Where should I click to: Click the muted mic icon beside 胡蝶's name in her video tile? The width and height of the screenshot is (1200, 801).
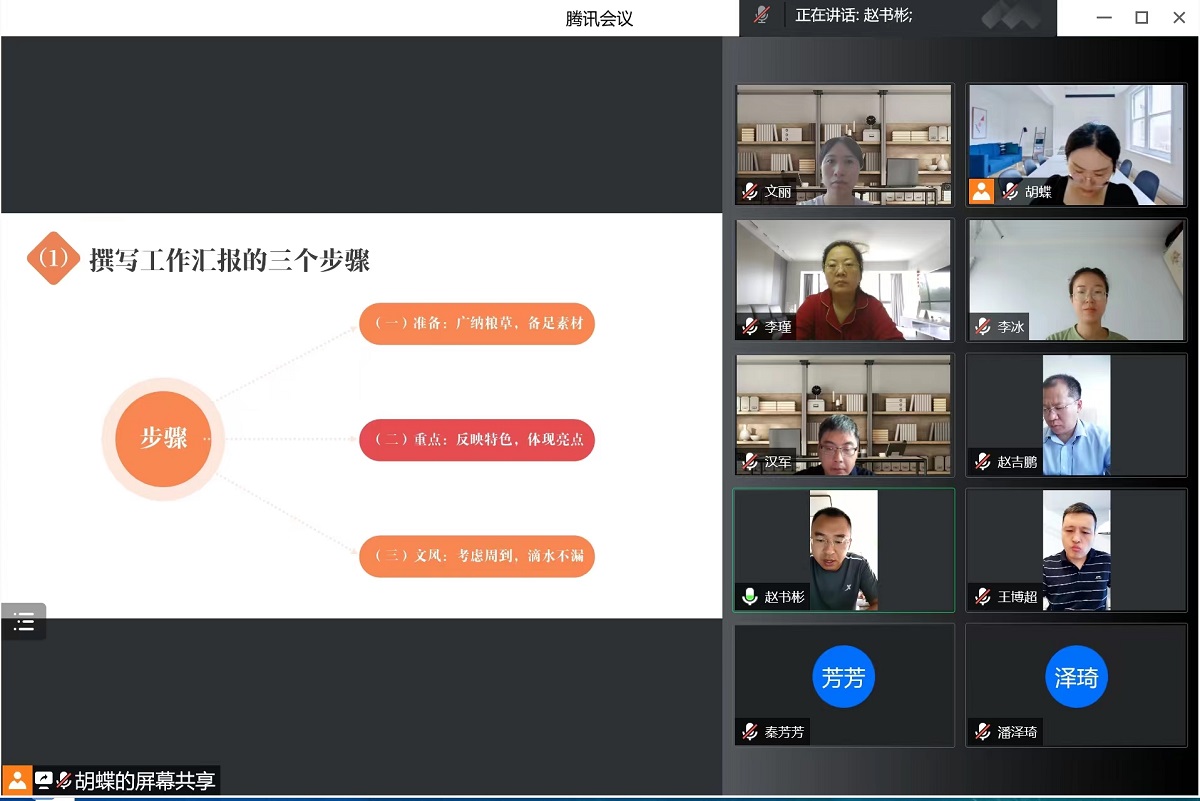pos(1011,191)
